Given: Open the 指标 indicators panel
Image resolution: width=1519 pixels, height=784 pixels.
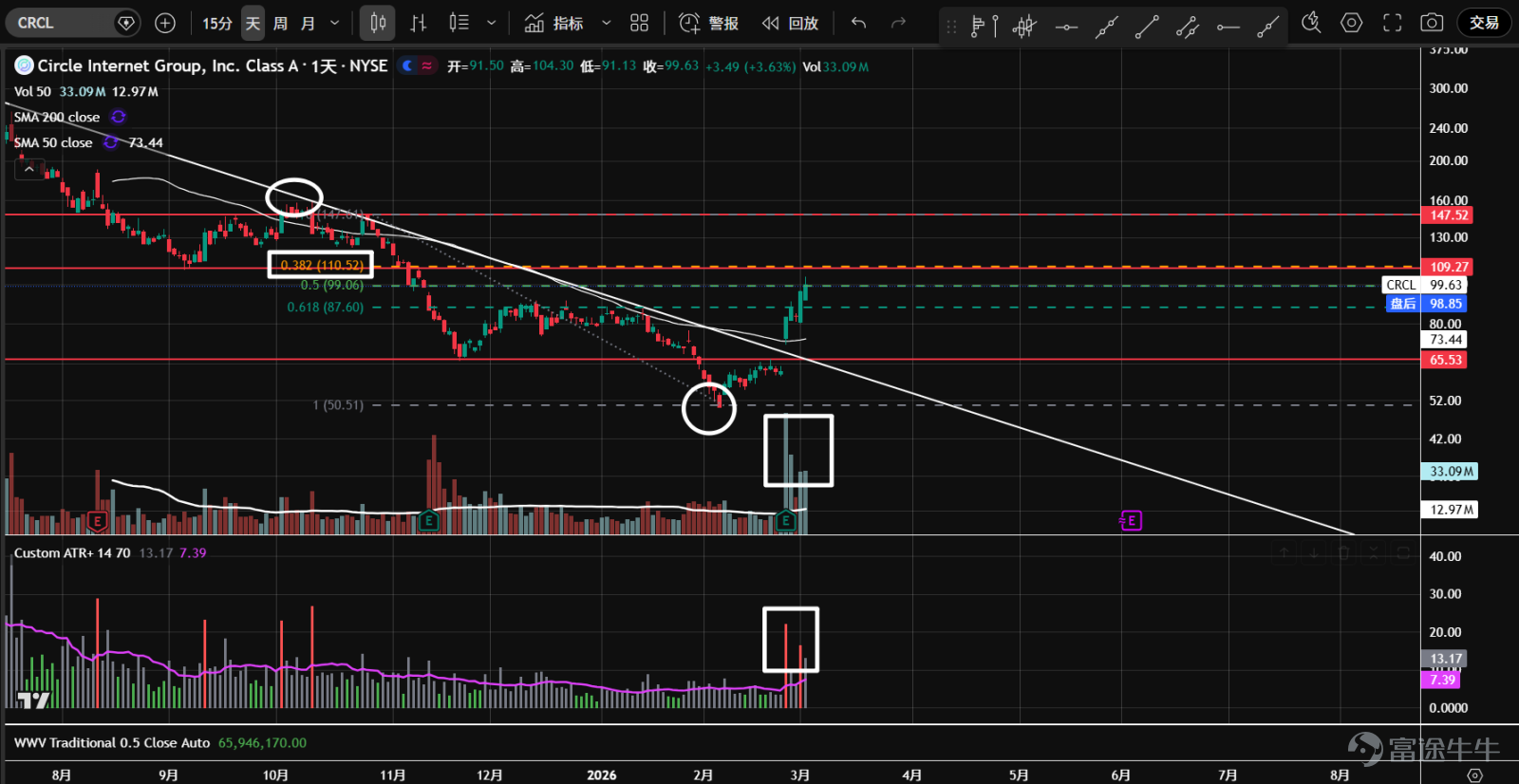Looking at the screenshot, I should (x=554, y=23).
